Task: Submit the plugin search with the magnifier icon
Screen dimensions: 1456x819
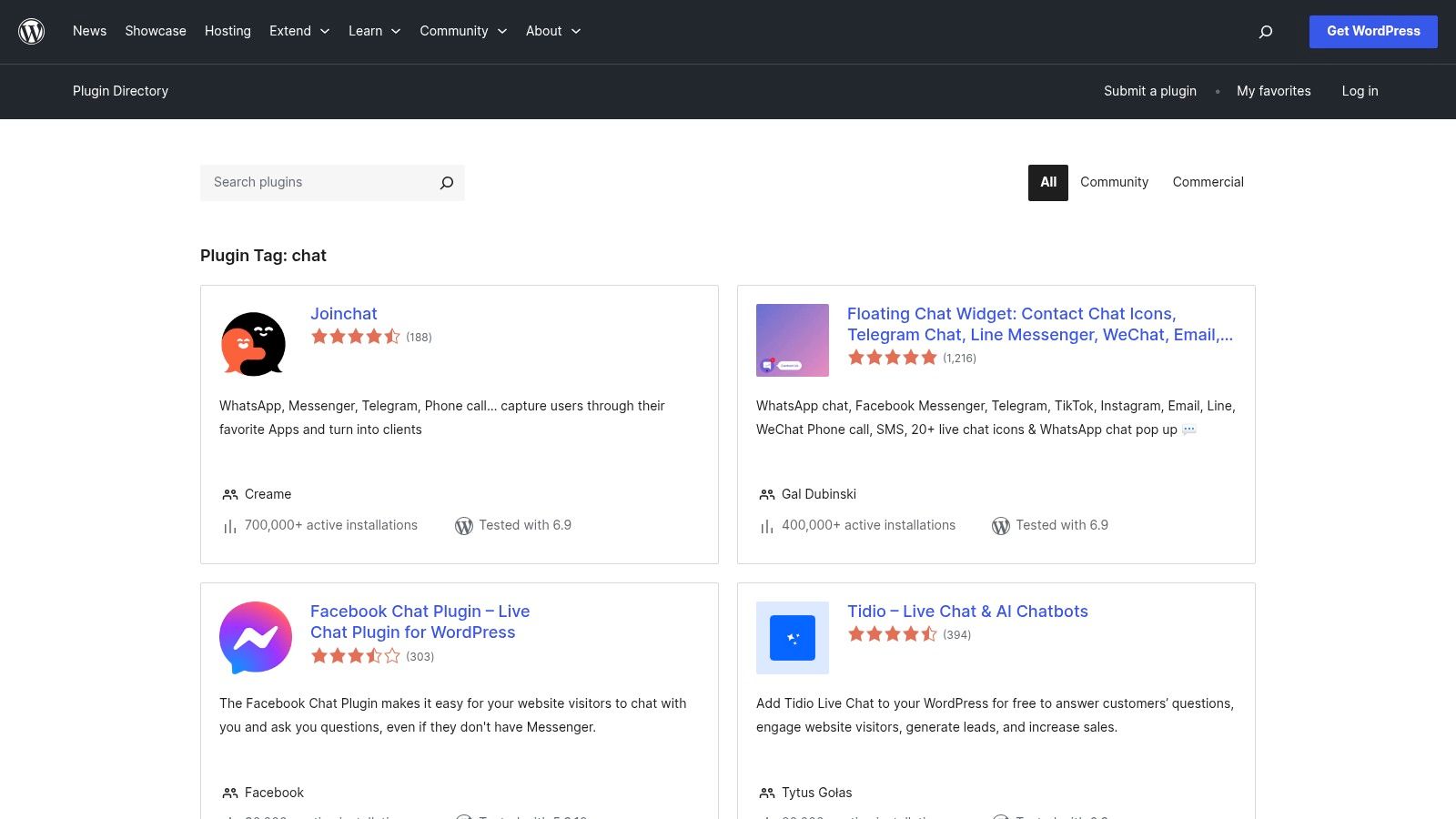Action: tap(447, 183)
